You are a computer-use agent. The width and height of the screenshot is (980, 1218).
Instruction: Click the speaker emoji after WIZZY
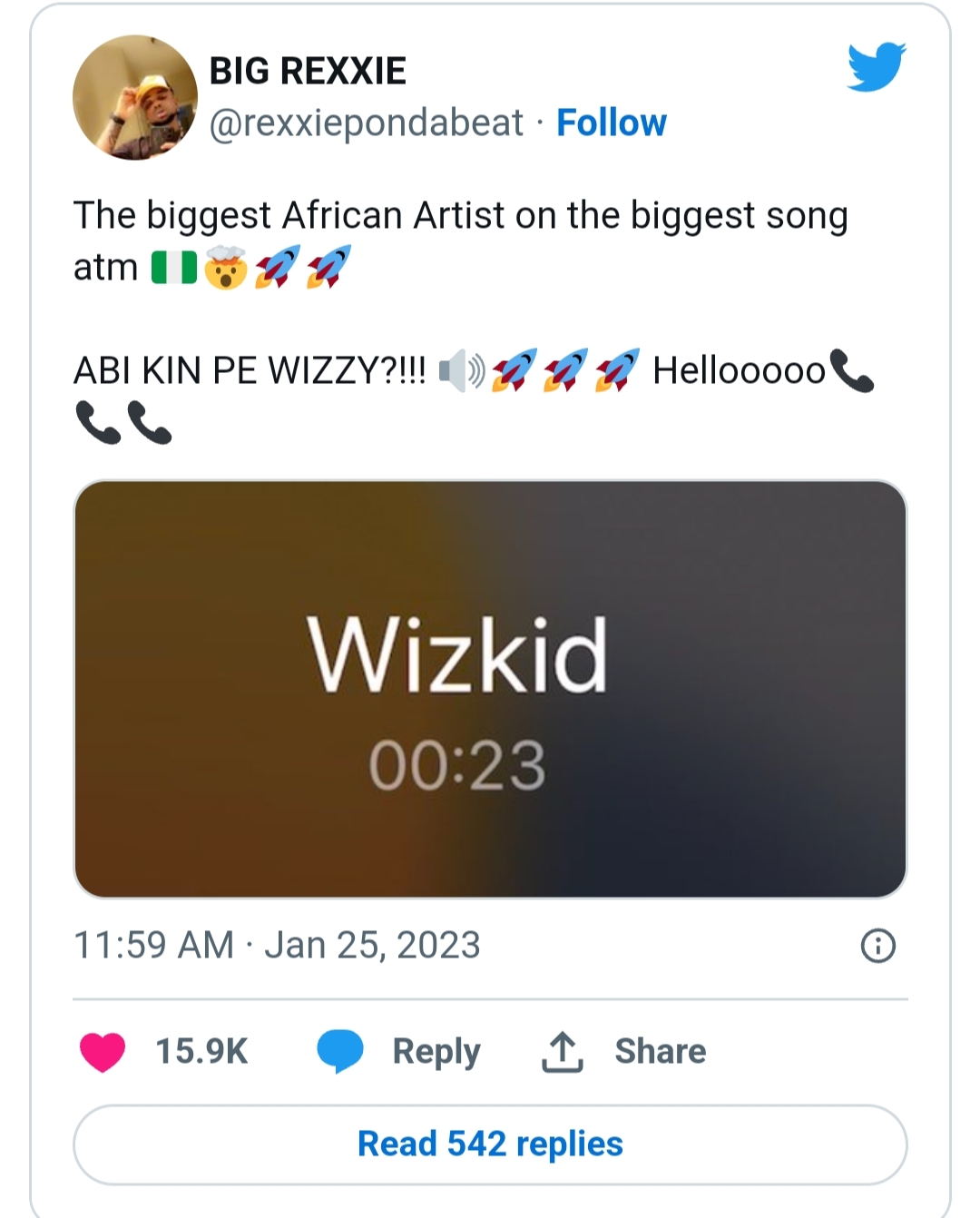pos(461,371)
